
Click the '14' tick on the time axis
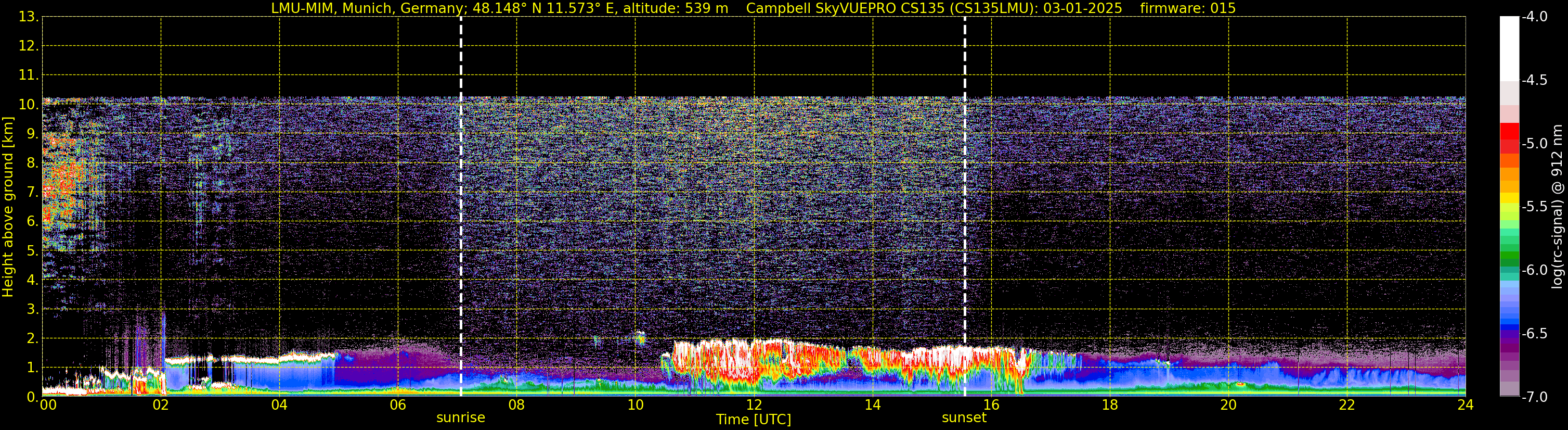(x=873, y=405)
